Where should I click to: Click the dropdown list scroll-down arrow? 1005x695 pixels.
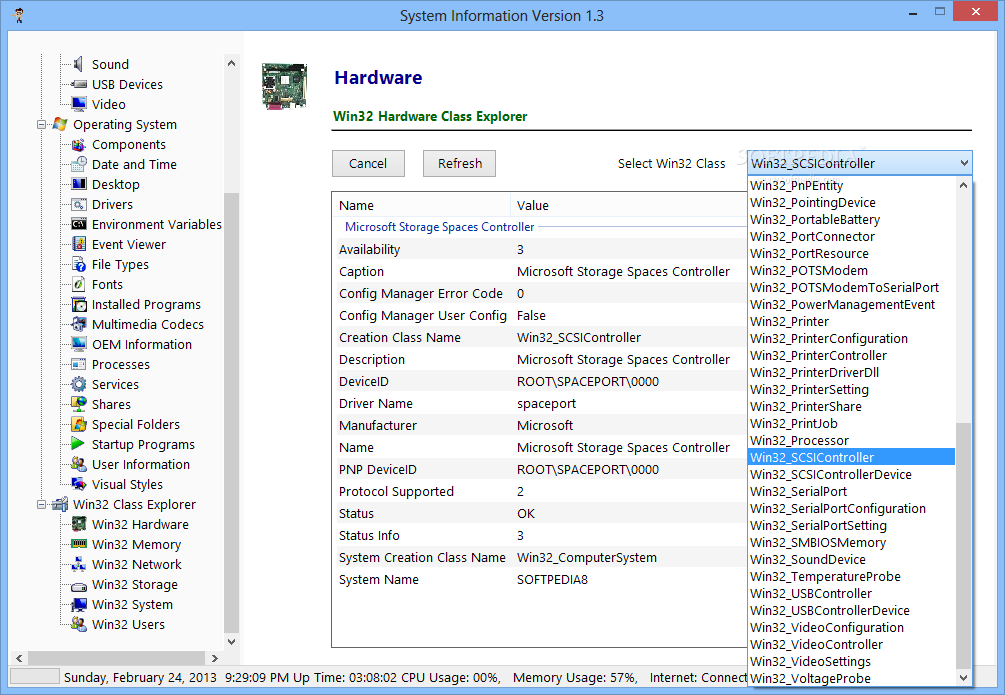click(x=963, y=678)
